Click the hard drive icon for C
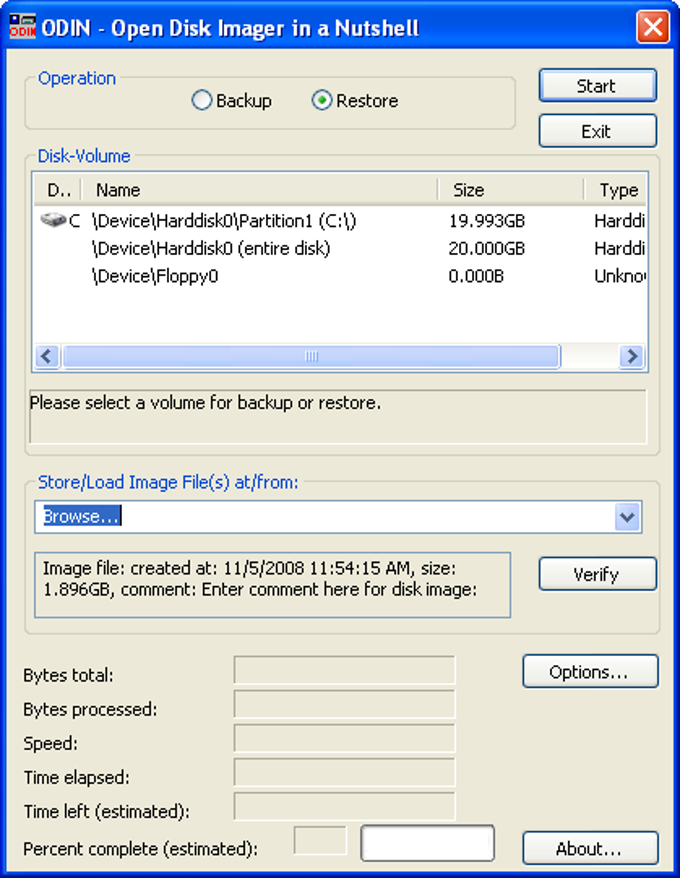This screenshot has height=878, width=680. 53,220
